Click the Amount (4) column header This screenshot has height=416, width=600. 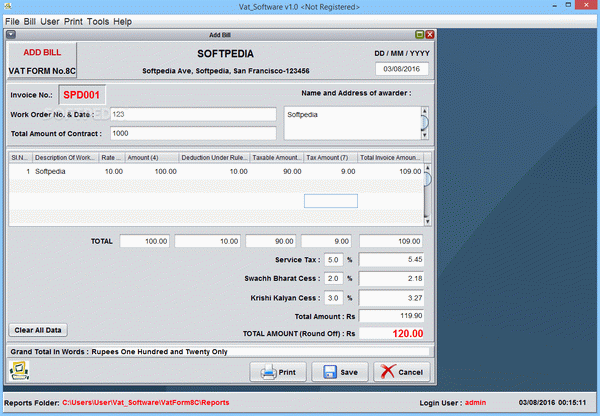pos(152,157)
